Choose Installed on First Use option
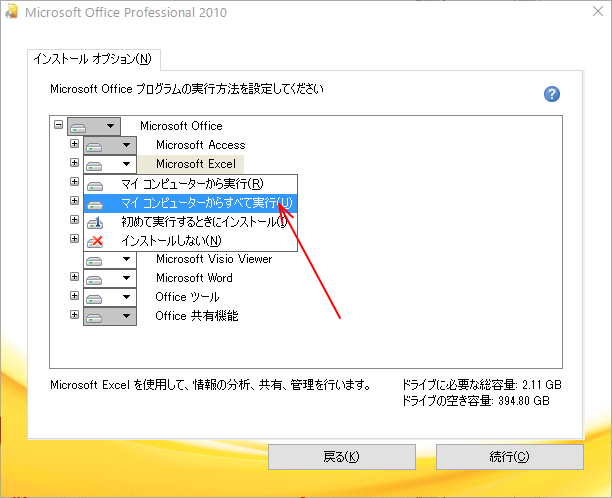The height and width of the screenshot is (498, 612). [190, 222]
